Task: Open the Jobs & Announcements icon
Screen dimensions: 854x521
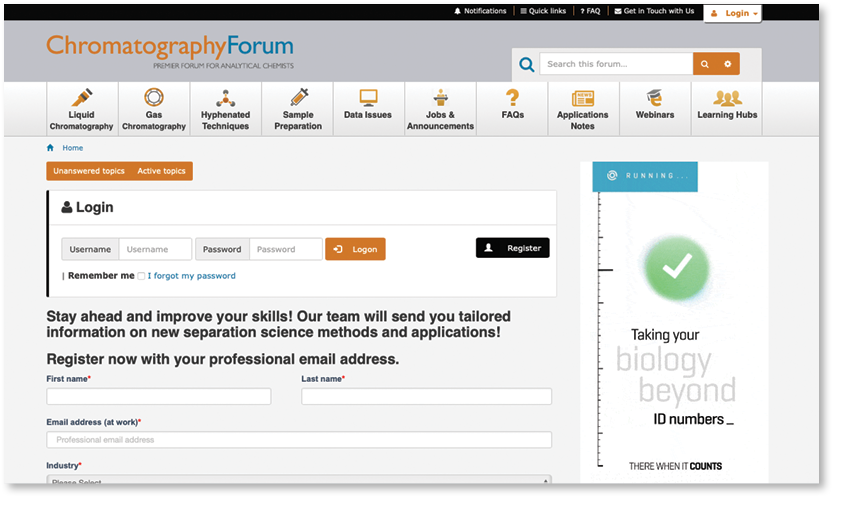Action: point(440,98)
